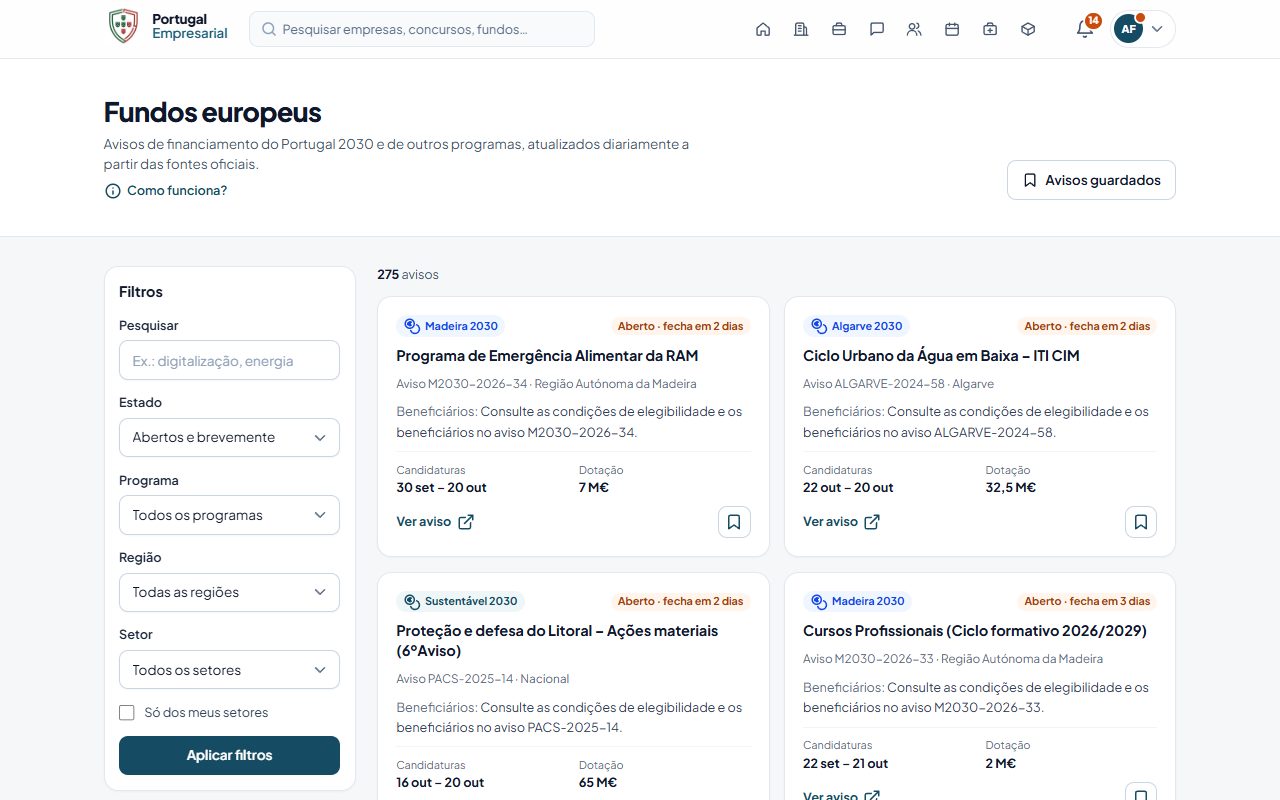Click the Algarve 2030 program tag
Image resolution: width=1280 pixels, height=800 pixels.
pos(856,326)
